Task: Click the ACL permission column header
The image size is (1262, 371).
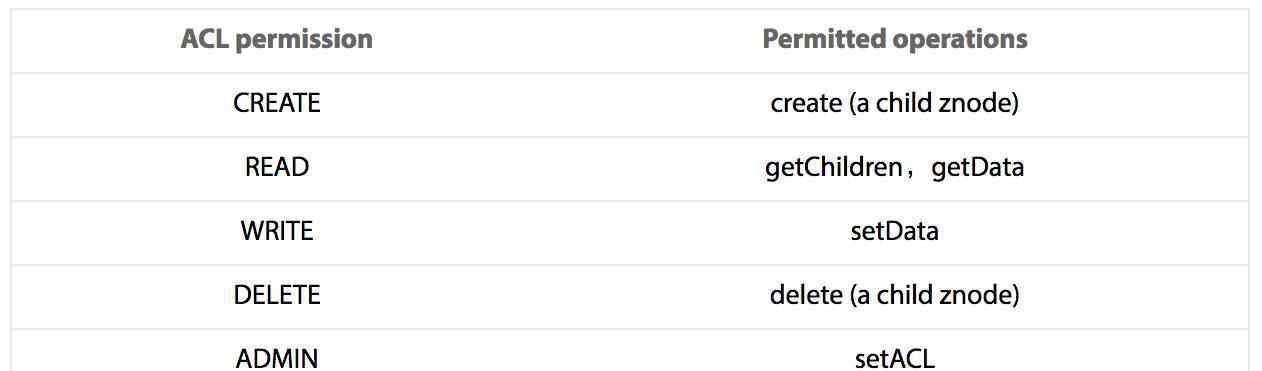Action: [x=277, y=39]
